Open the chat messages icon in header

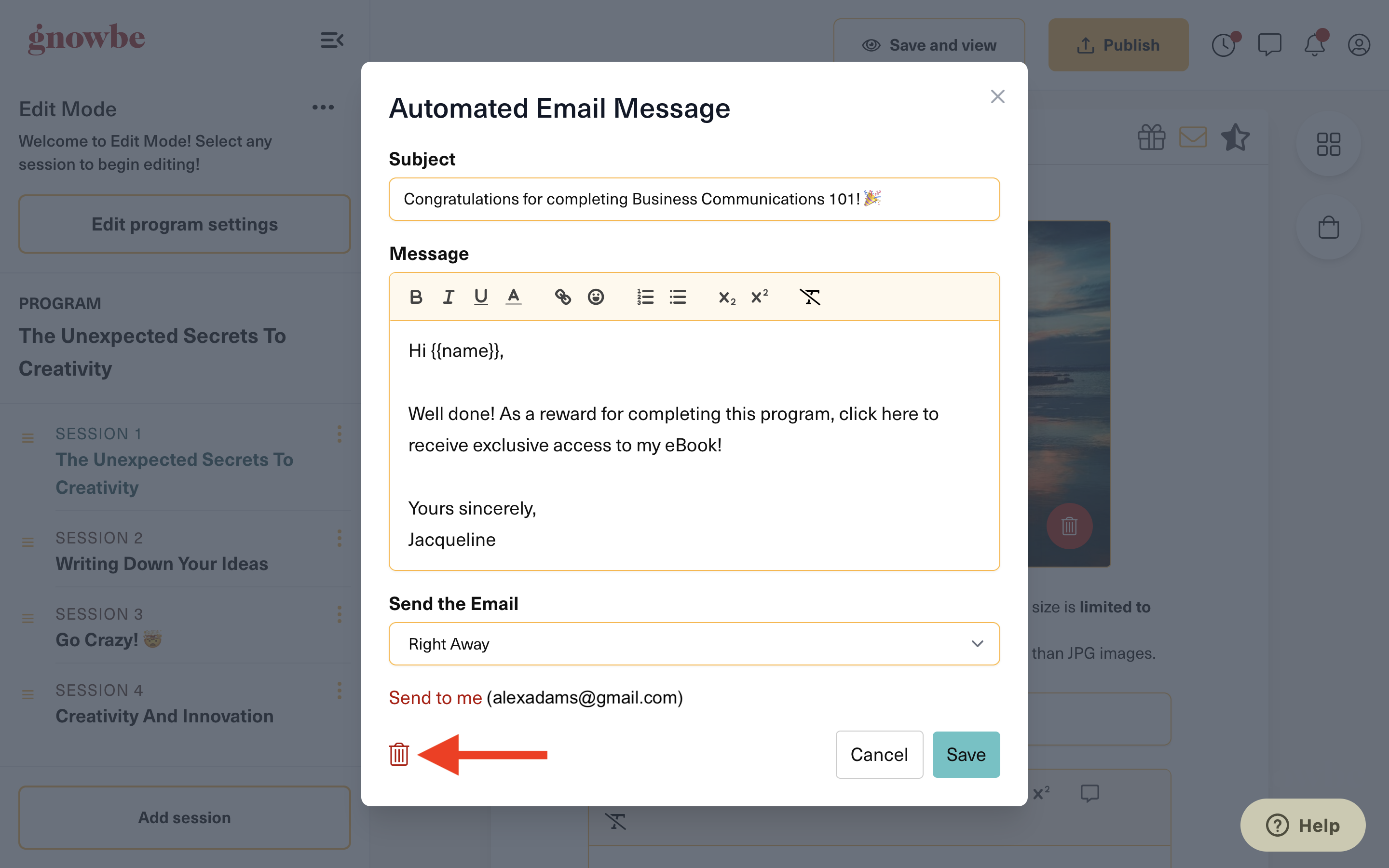click(x=1269, y=44)
